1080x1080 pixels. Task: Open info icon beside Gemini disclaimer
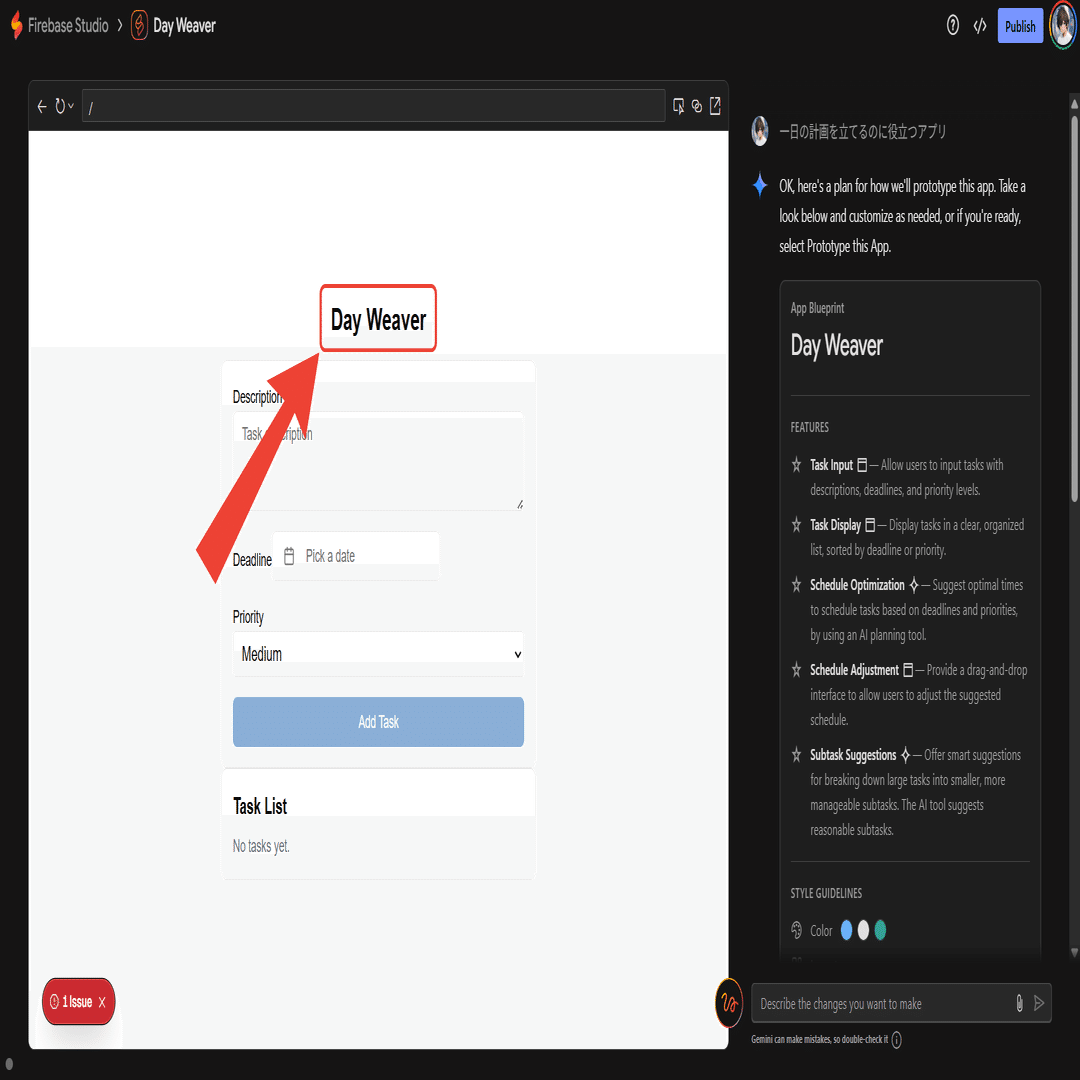[896, 1039]
